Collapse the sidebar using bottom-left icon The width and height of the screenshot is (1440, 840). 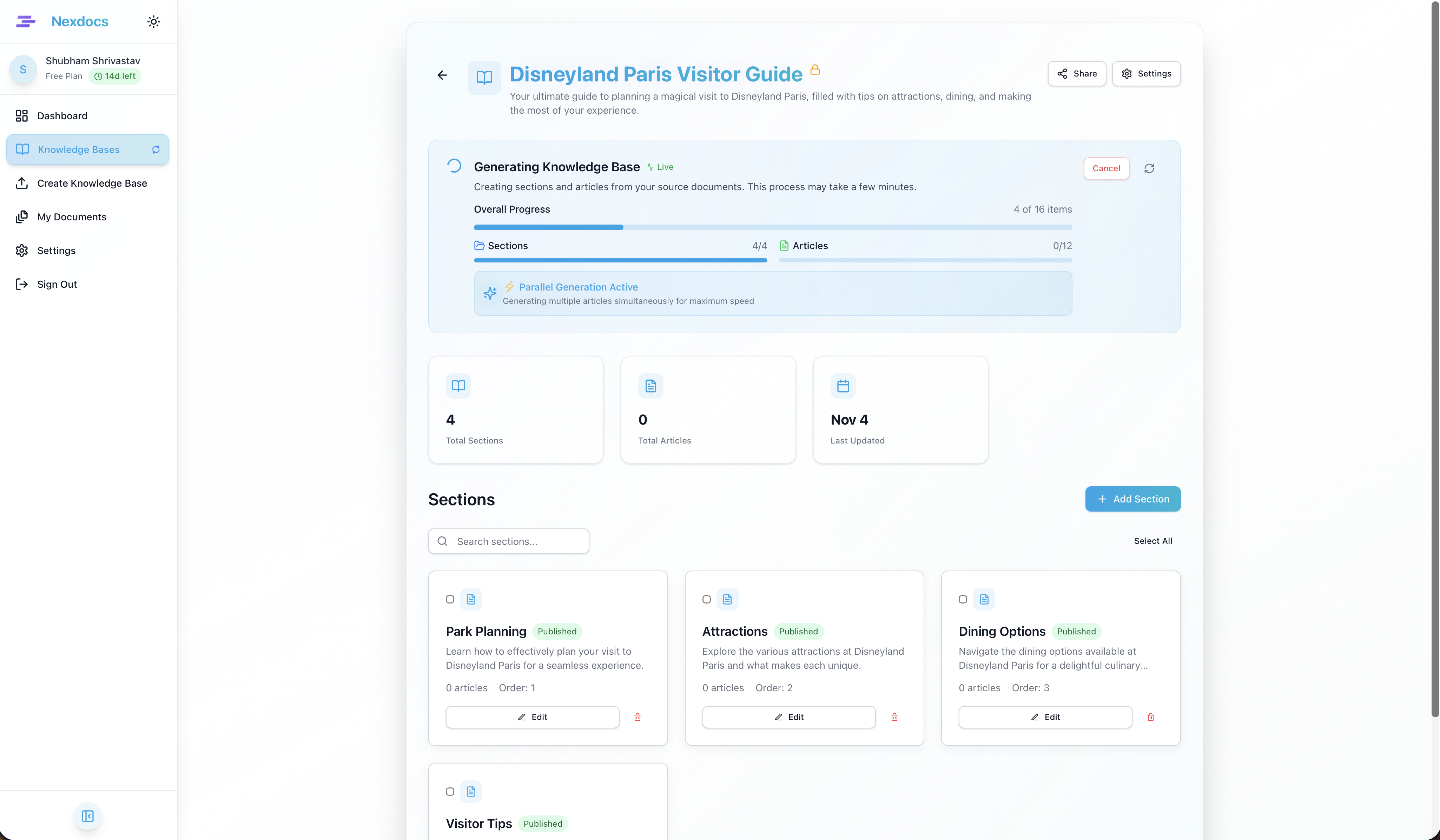click(x=87, y=815)
